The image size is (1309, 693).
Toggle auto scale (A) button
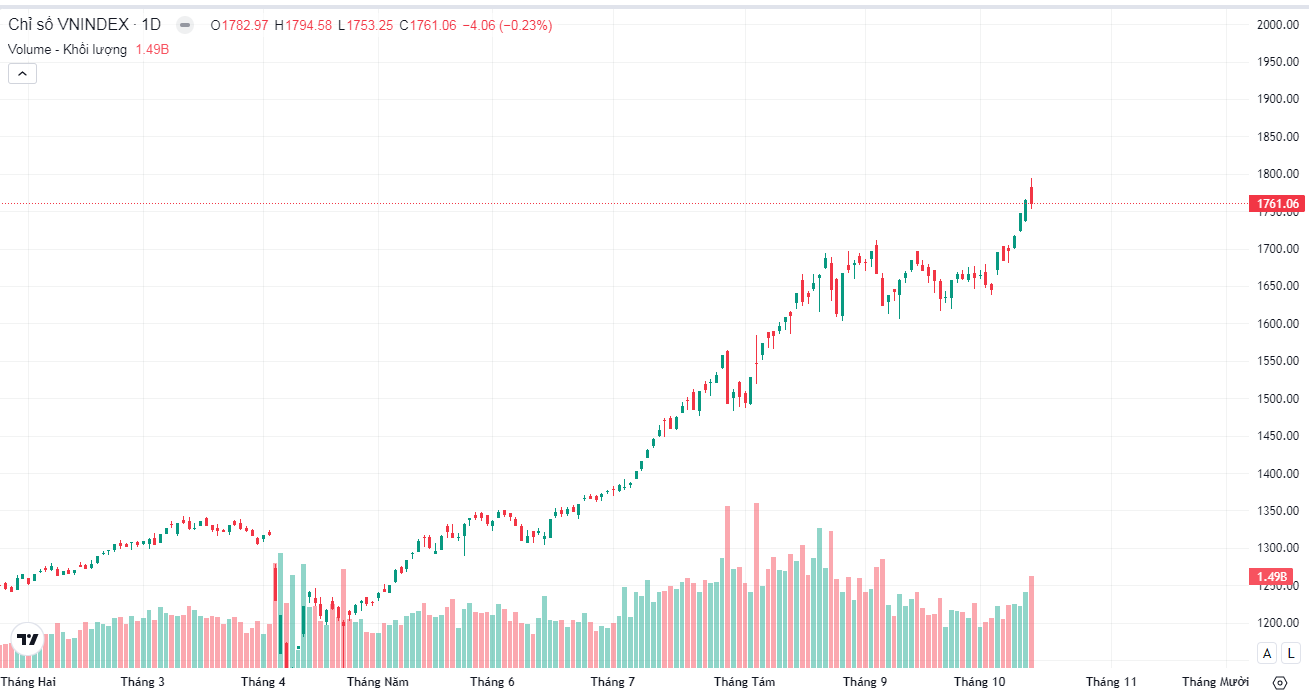pyautogui.click(x=1267, y=653)
